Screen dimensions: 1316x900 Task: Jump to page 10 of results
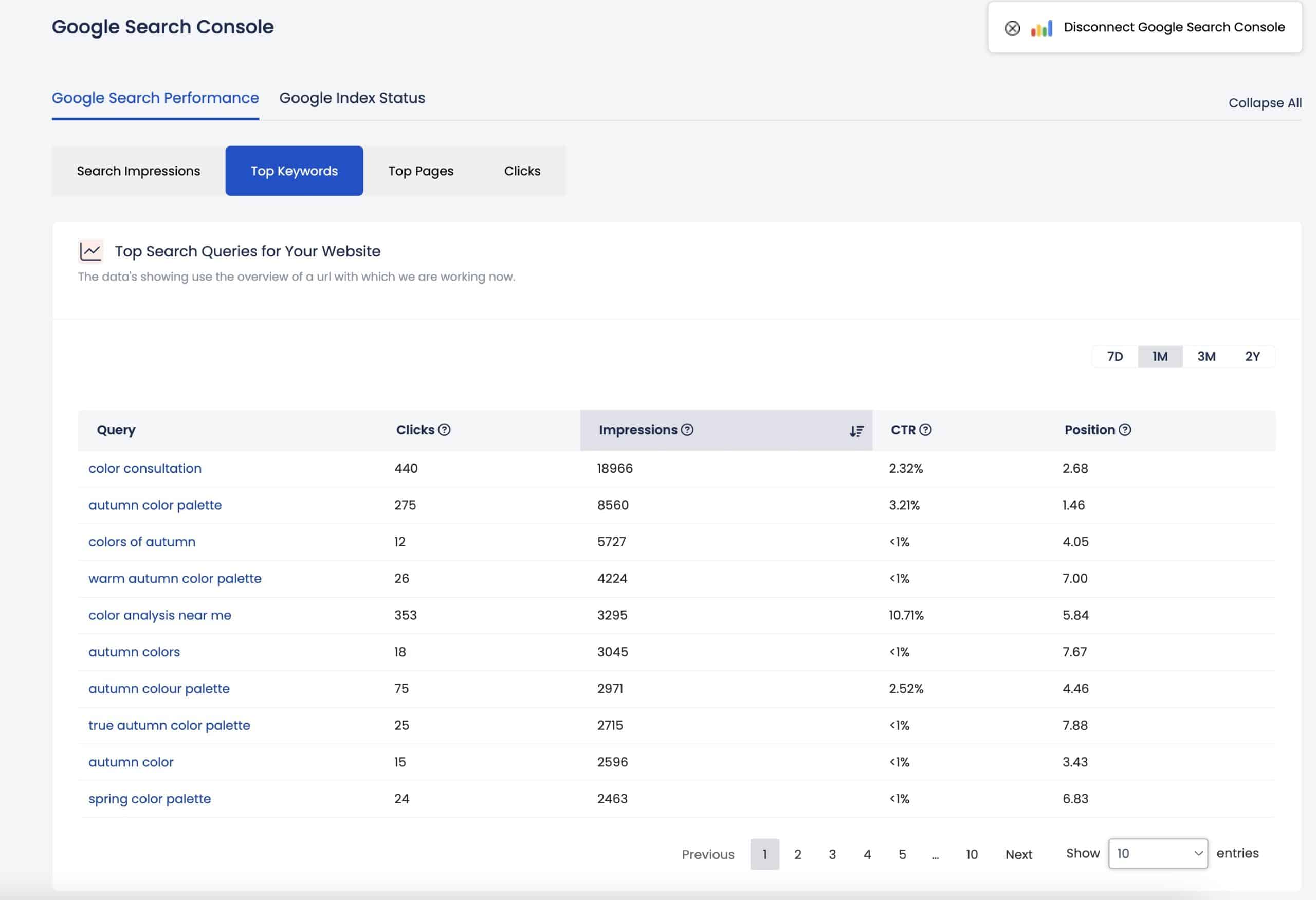tap(972, 855)
